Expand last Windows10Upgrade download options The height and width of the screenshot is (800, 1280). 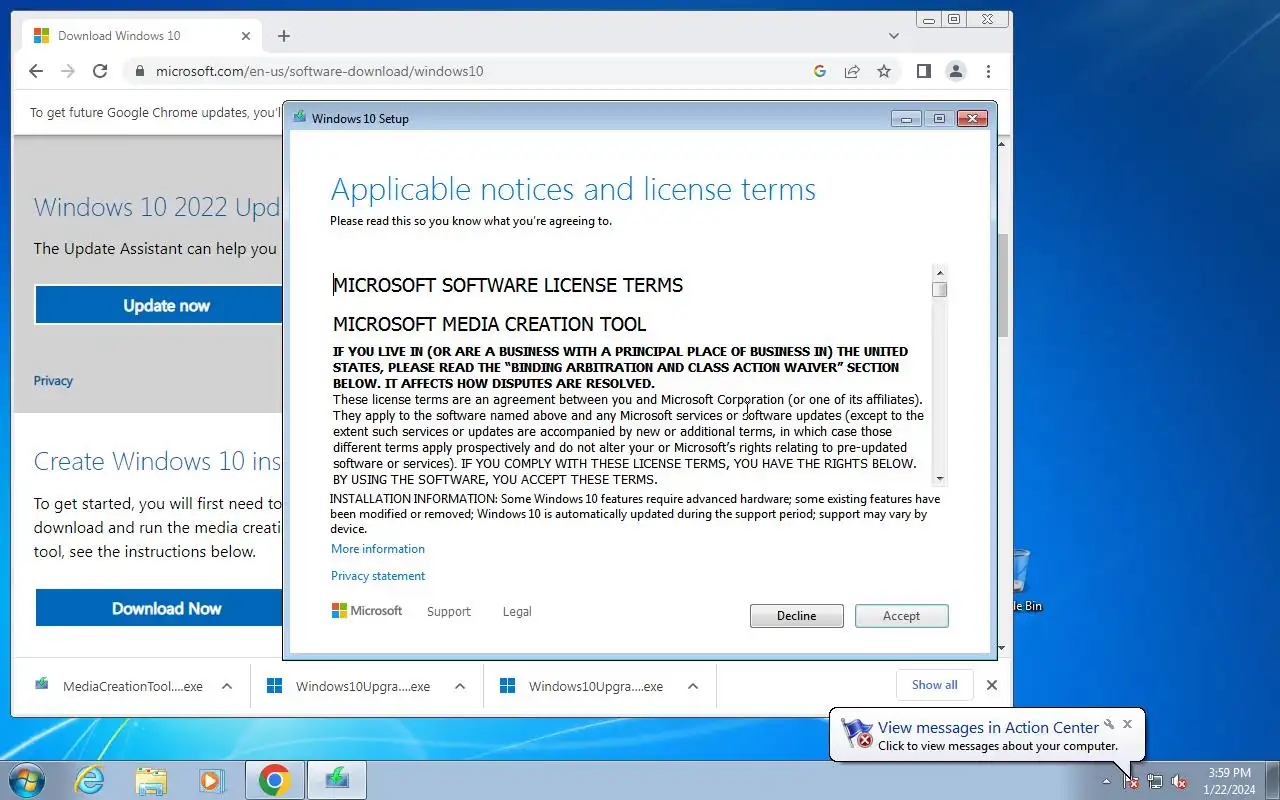point(693,686)
